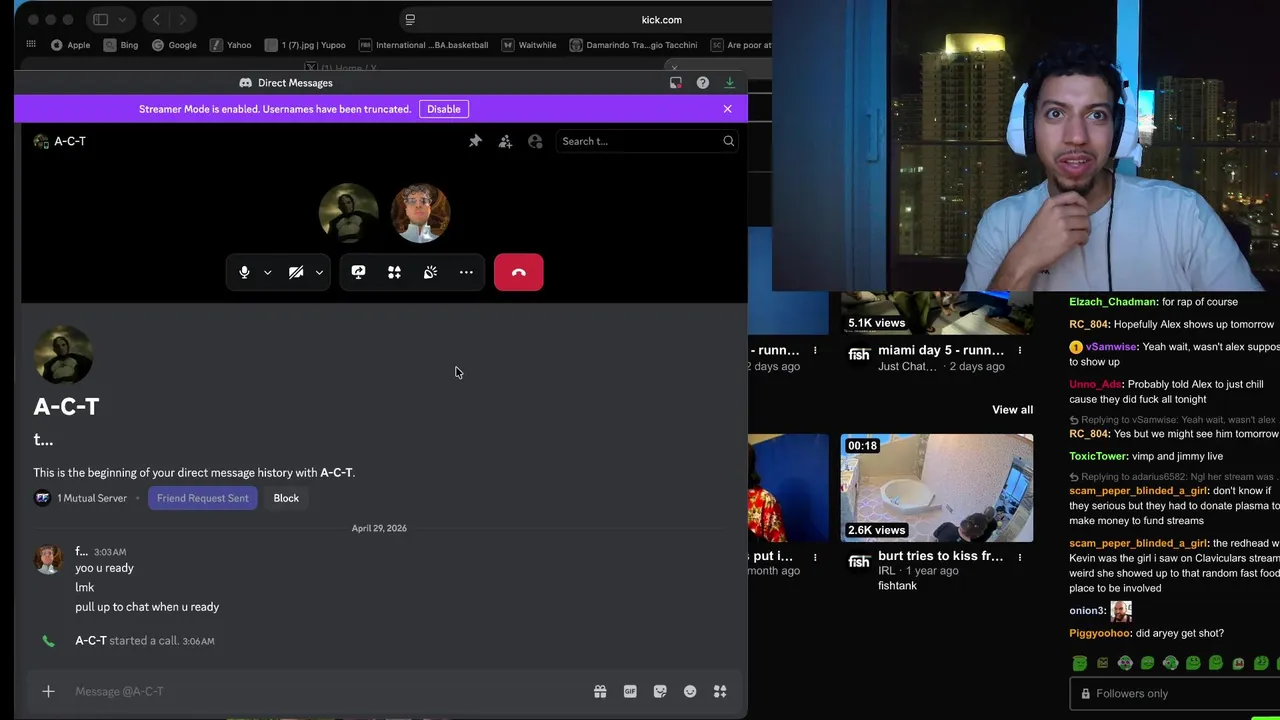Expand the Safari sidebar dropdown chevron
The image size is (1280, 720).
(x=122, y=19)
